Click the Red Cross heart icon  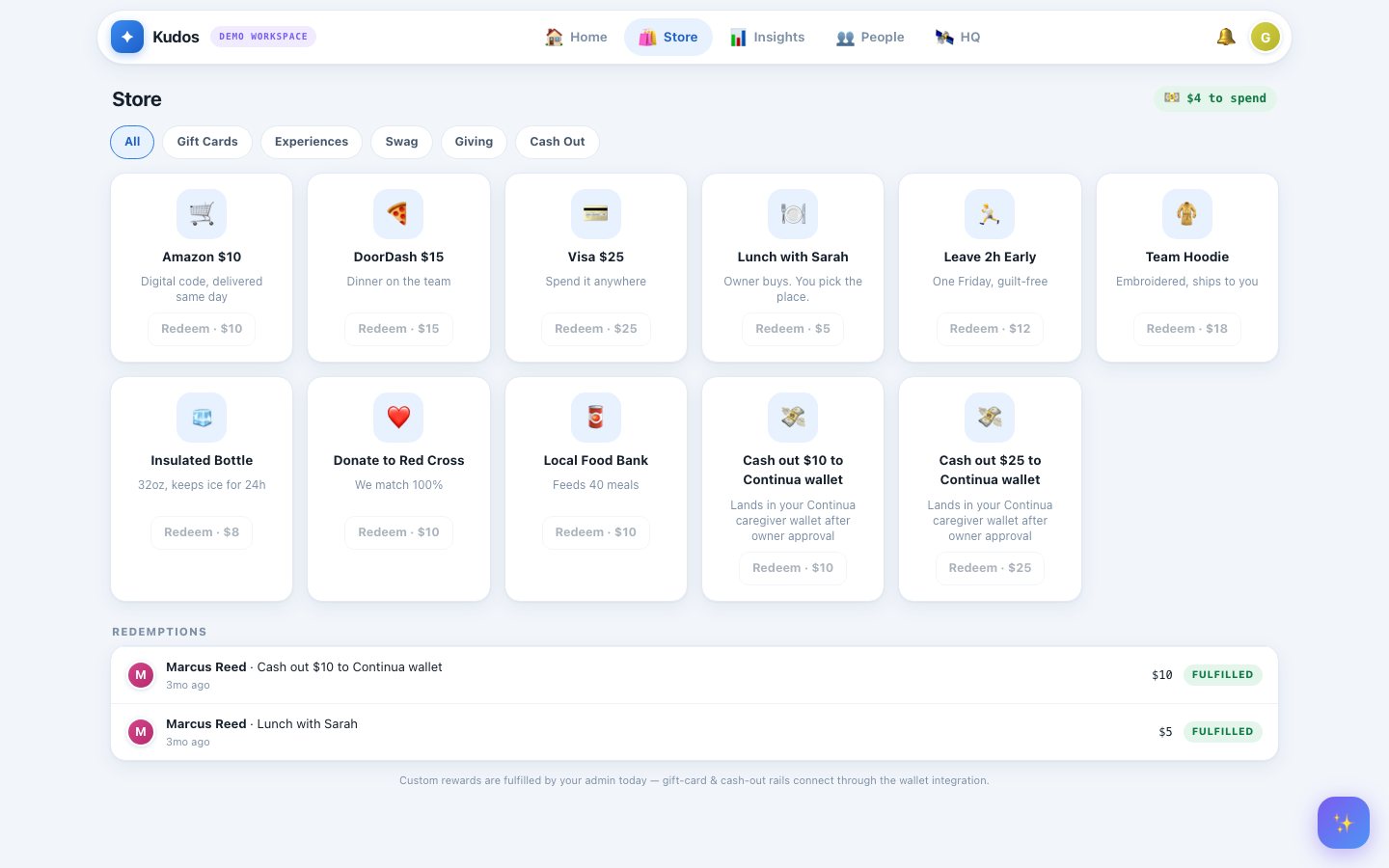click(398, 418)
